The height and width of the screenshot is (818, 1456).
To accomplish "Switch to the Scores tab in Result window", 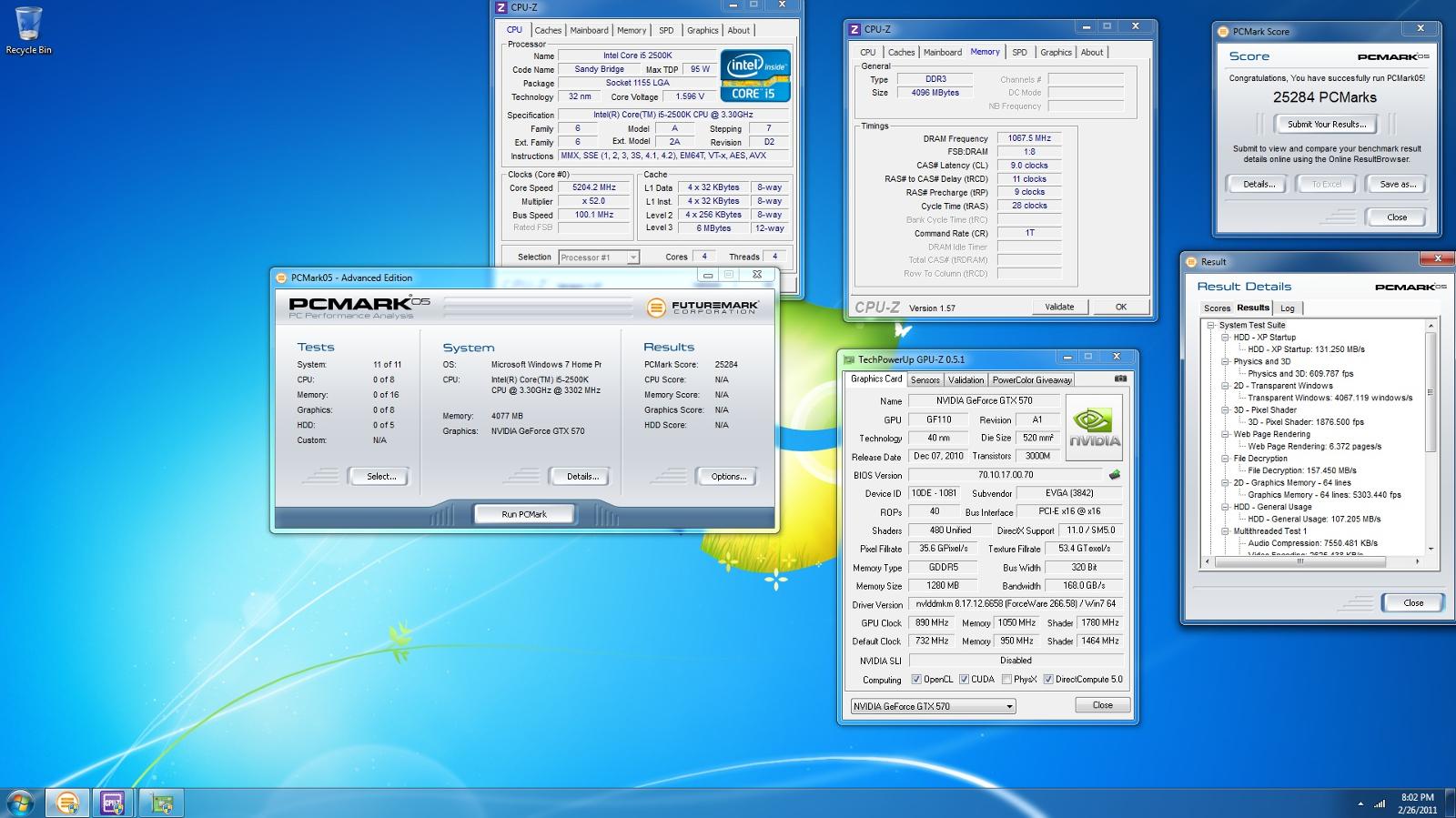I will click(x=1217, y=308).
